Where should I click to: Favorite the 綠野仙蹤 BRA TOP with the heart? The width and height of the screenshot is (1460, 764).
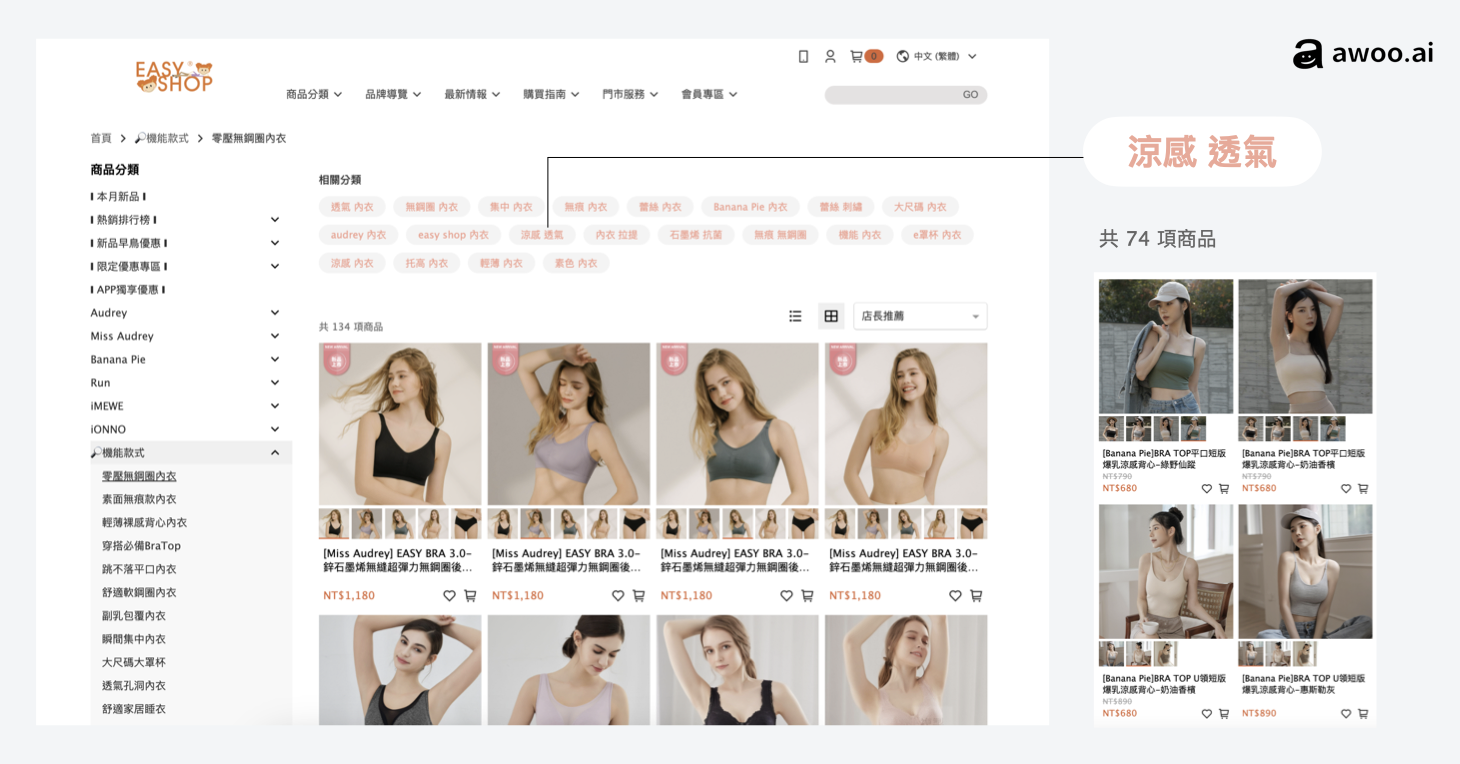1207,489
